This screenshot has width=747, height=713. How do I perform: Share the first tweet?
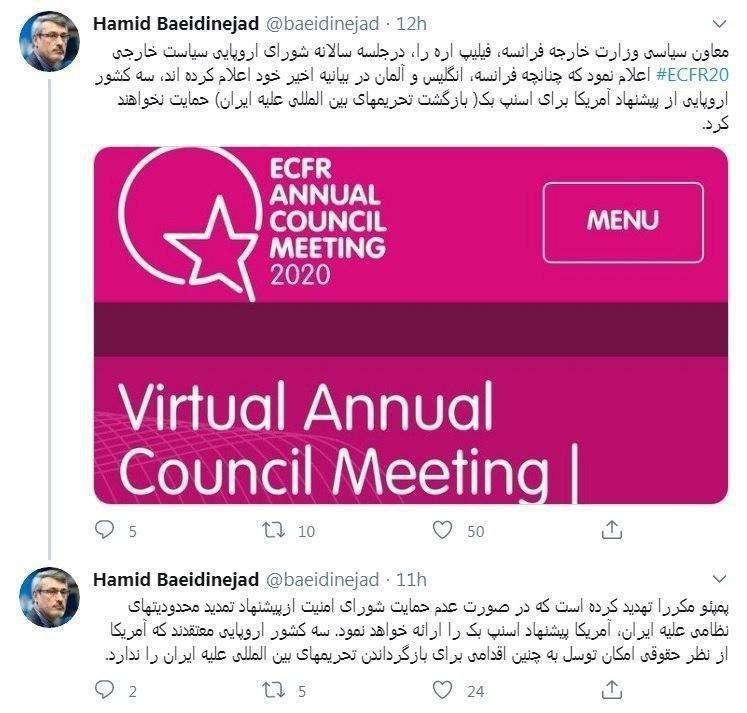[612, 530]
